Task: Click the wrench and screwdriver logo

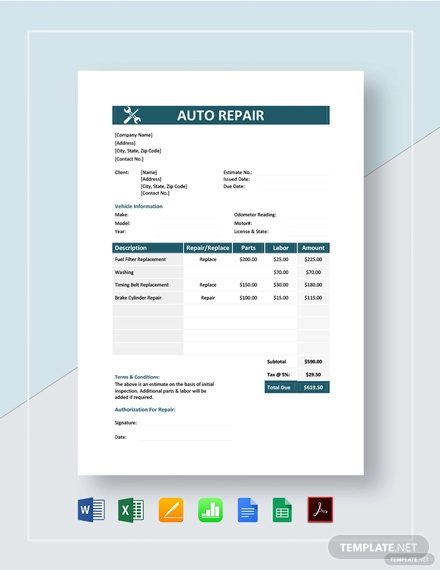Action: (131, 115)
